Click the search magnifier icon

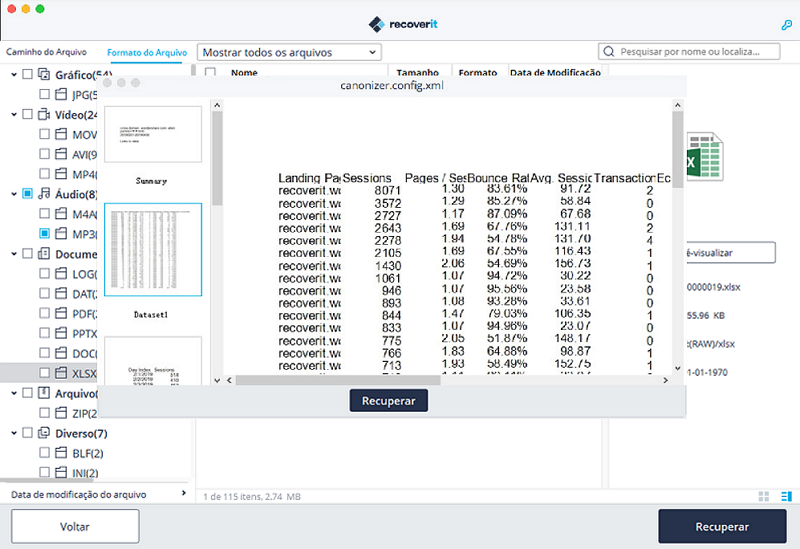[609, 52]
